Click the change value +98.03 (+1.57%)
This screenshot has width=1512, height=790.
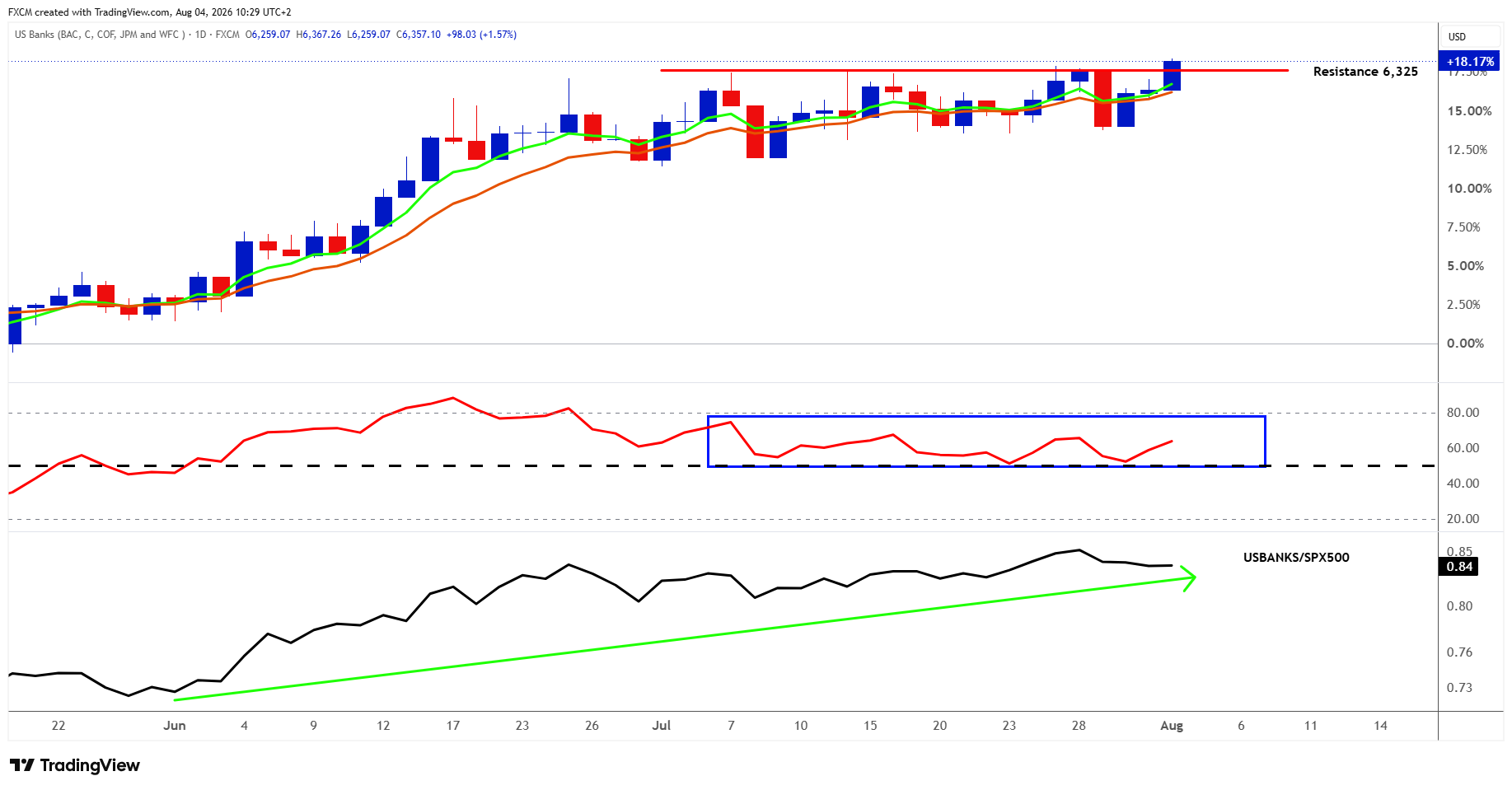tap(481, 35)
